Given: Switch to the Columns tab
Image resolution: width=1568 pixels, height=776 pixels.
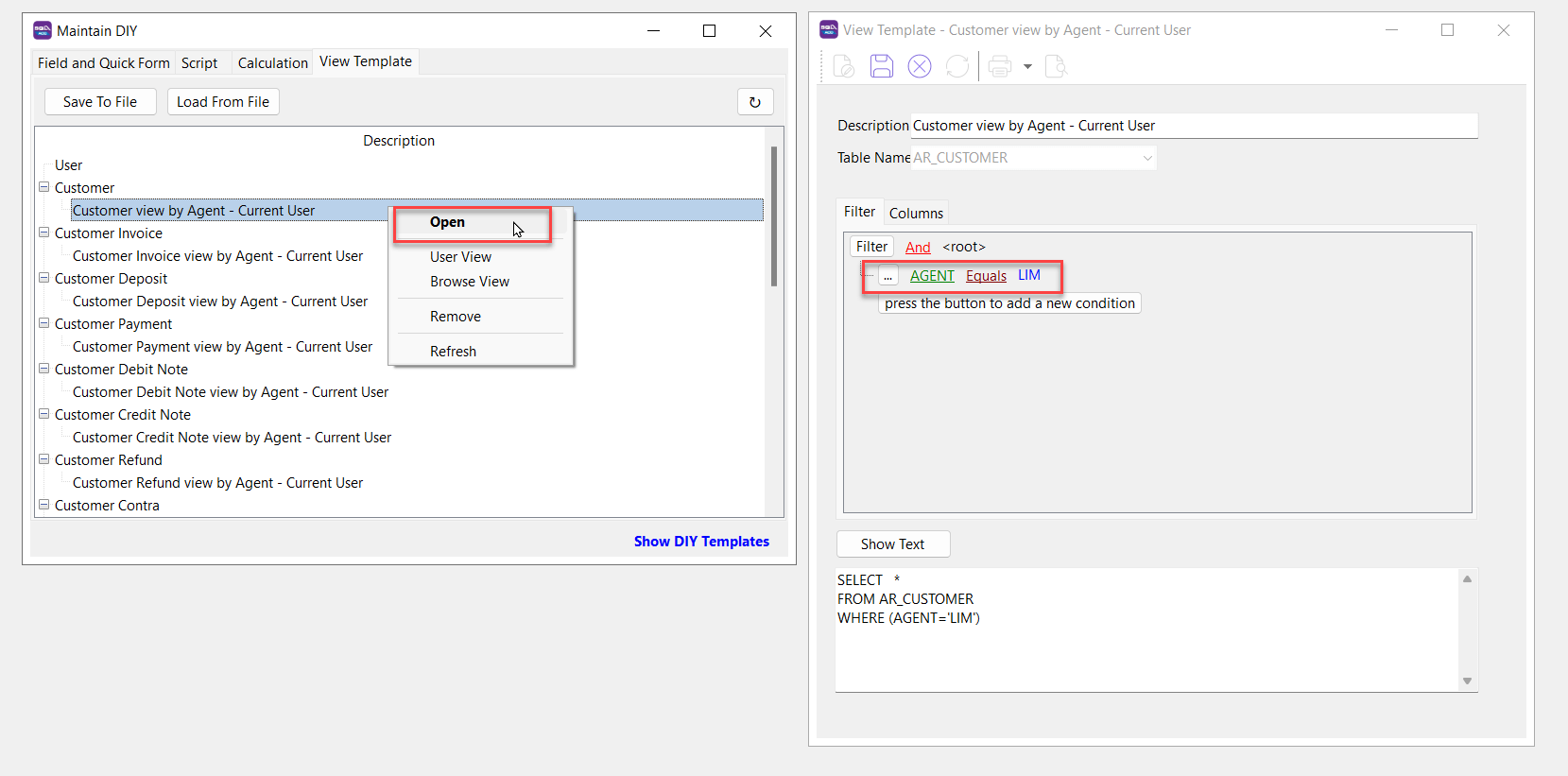Looking at the screenshot, I should tap(916, 214).
